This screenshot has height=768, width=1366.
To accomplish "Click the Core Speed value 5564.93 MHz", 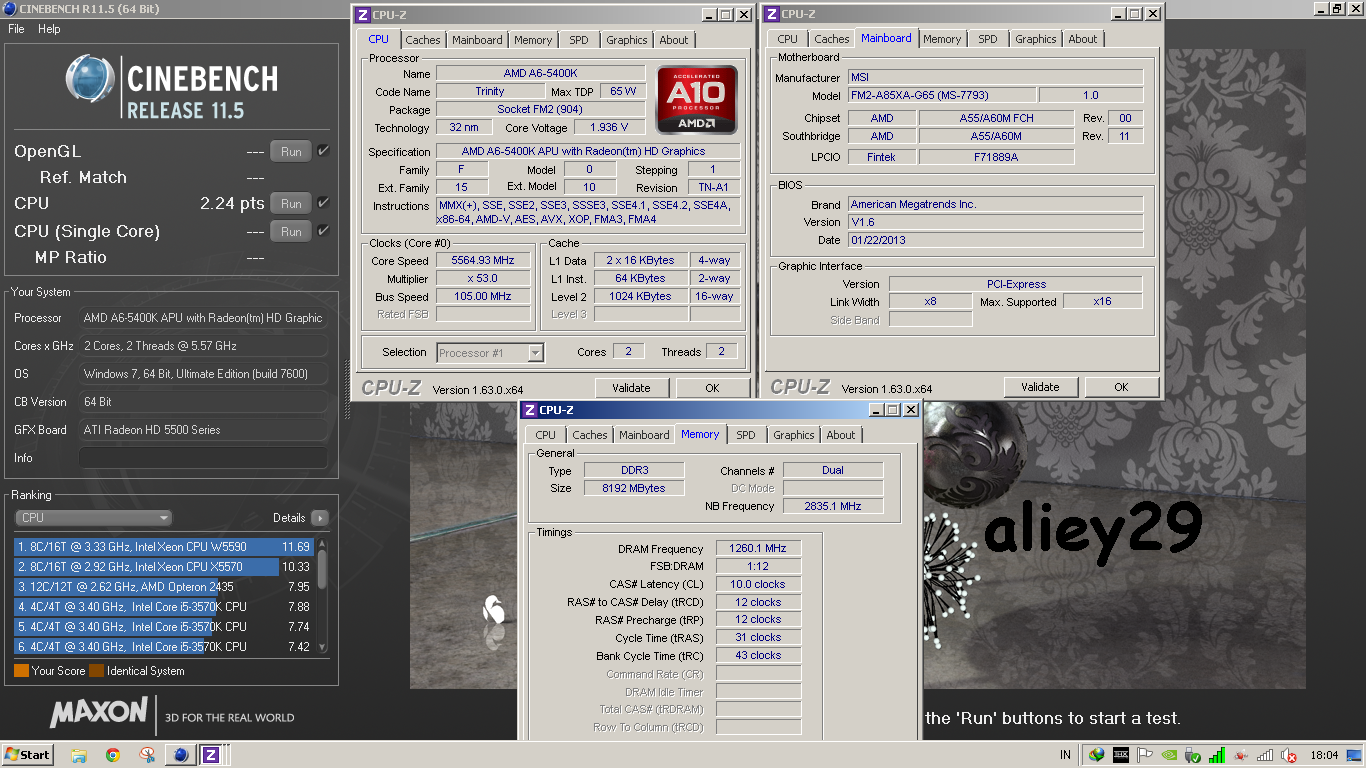I will coord(482,261).
